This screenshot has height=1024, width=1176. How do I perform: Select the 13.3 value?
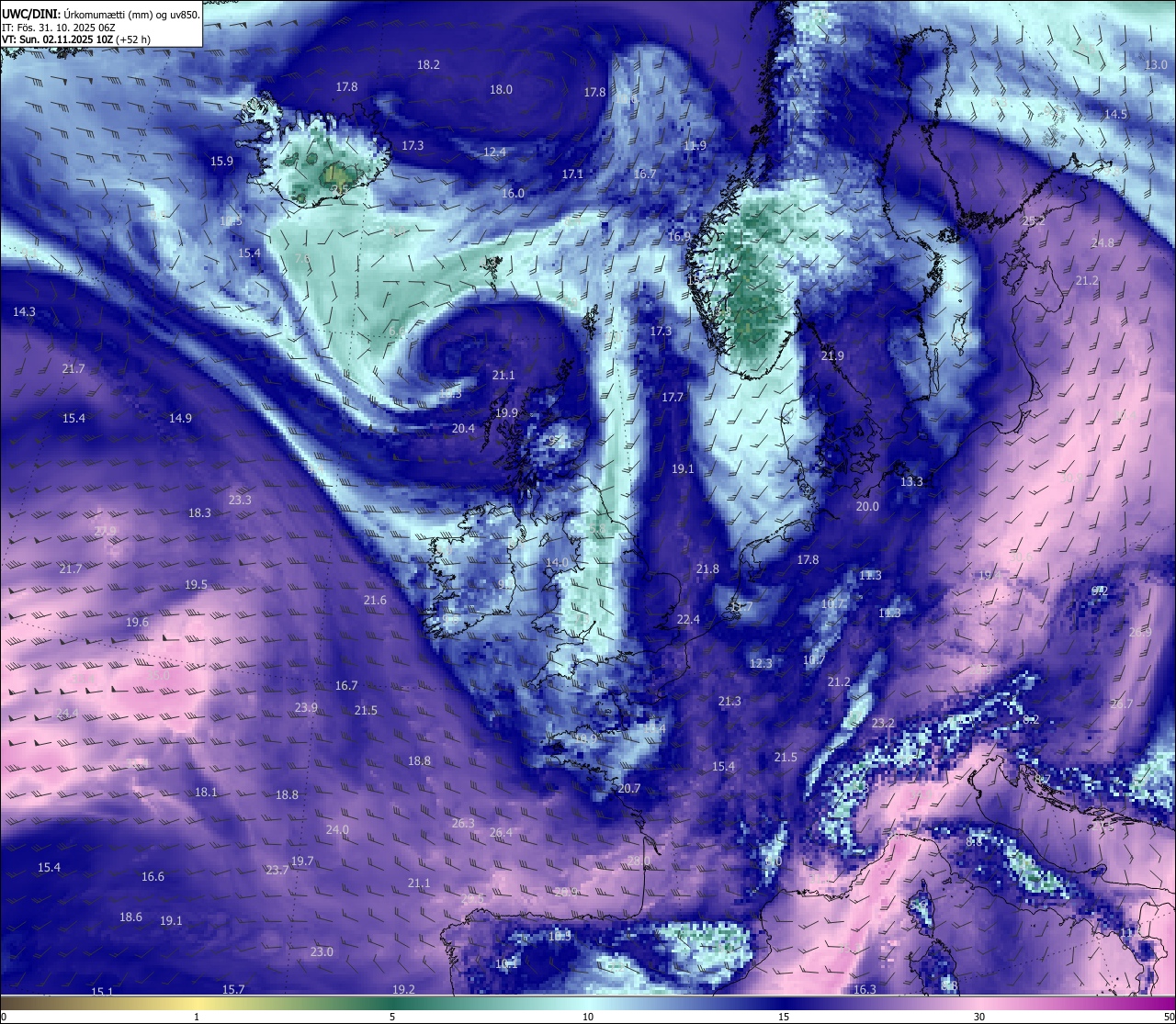pyautogui.click(x=911, y=481)
